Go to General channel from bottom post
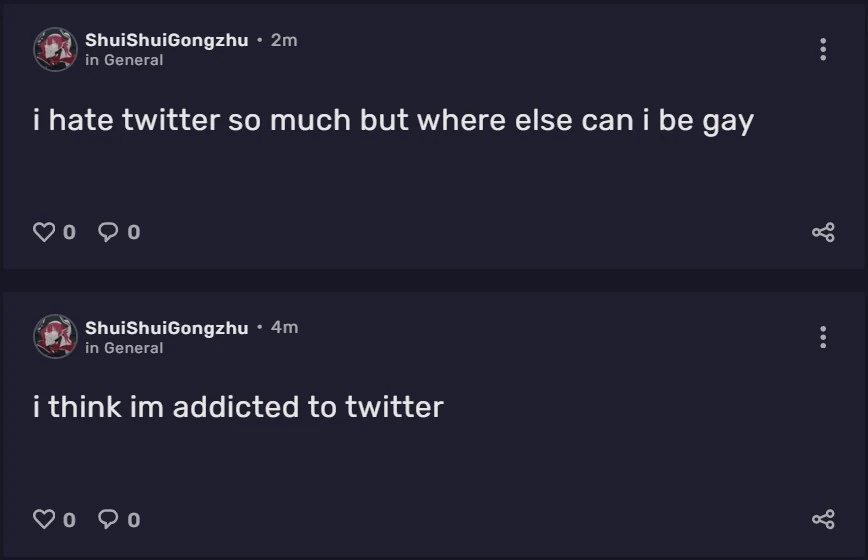 (133, 348)
